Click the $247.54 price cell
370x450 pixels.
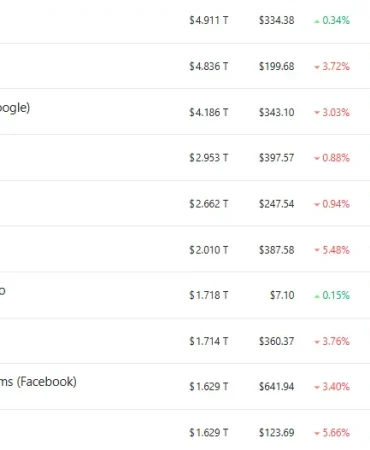click(277, 204)
